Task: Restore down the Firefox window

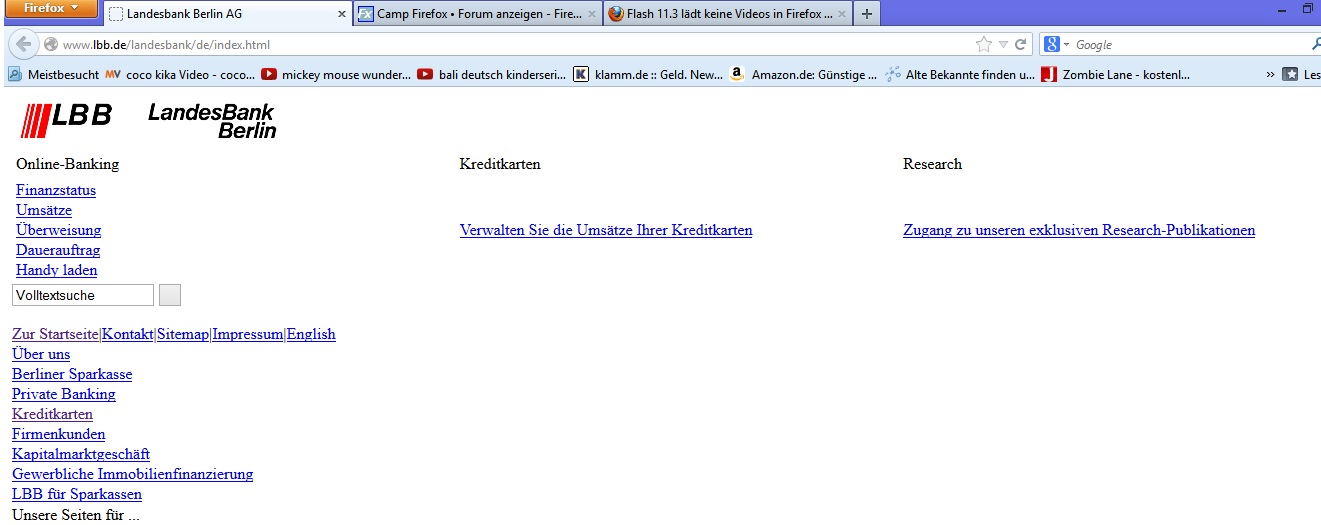Action: [1307, 8]
